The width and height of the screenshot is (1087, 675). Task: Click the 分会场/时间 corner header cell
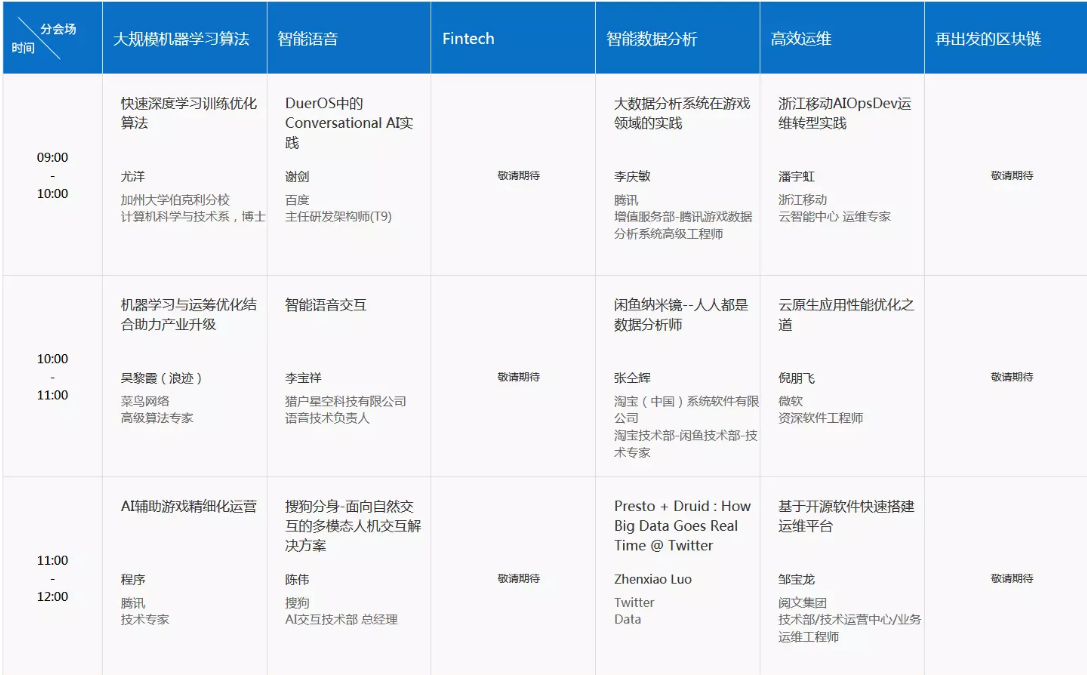[x=53, y=38]
